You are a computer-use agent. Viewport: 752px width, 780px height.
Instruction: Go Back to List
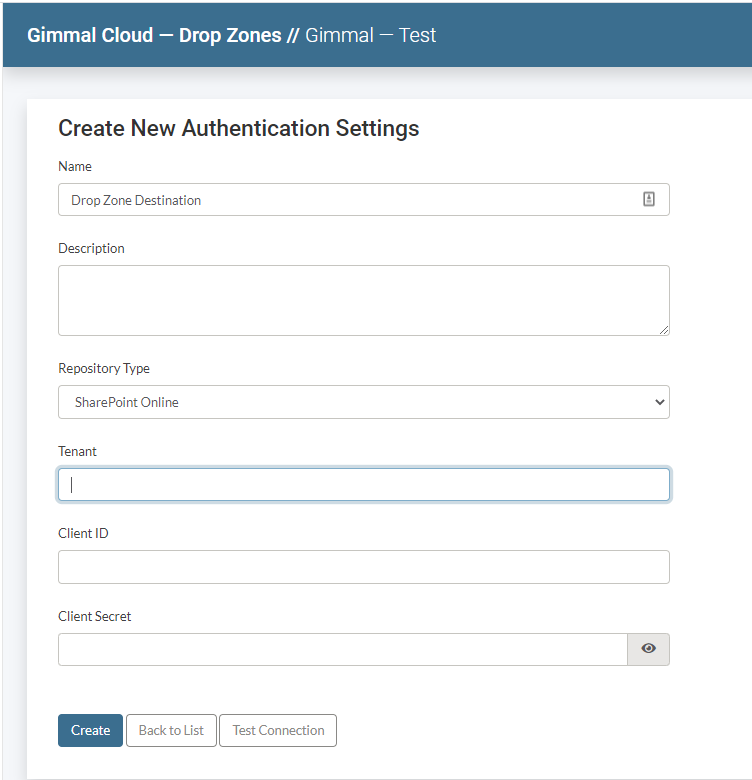point(171,730)
